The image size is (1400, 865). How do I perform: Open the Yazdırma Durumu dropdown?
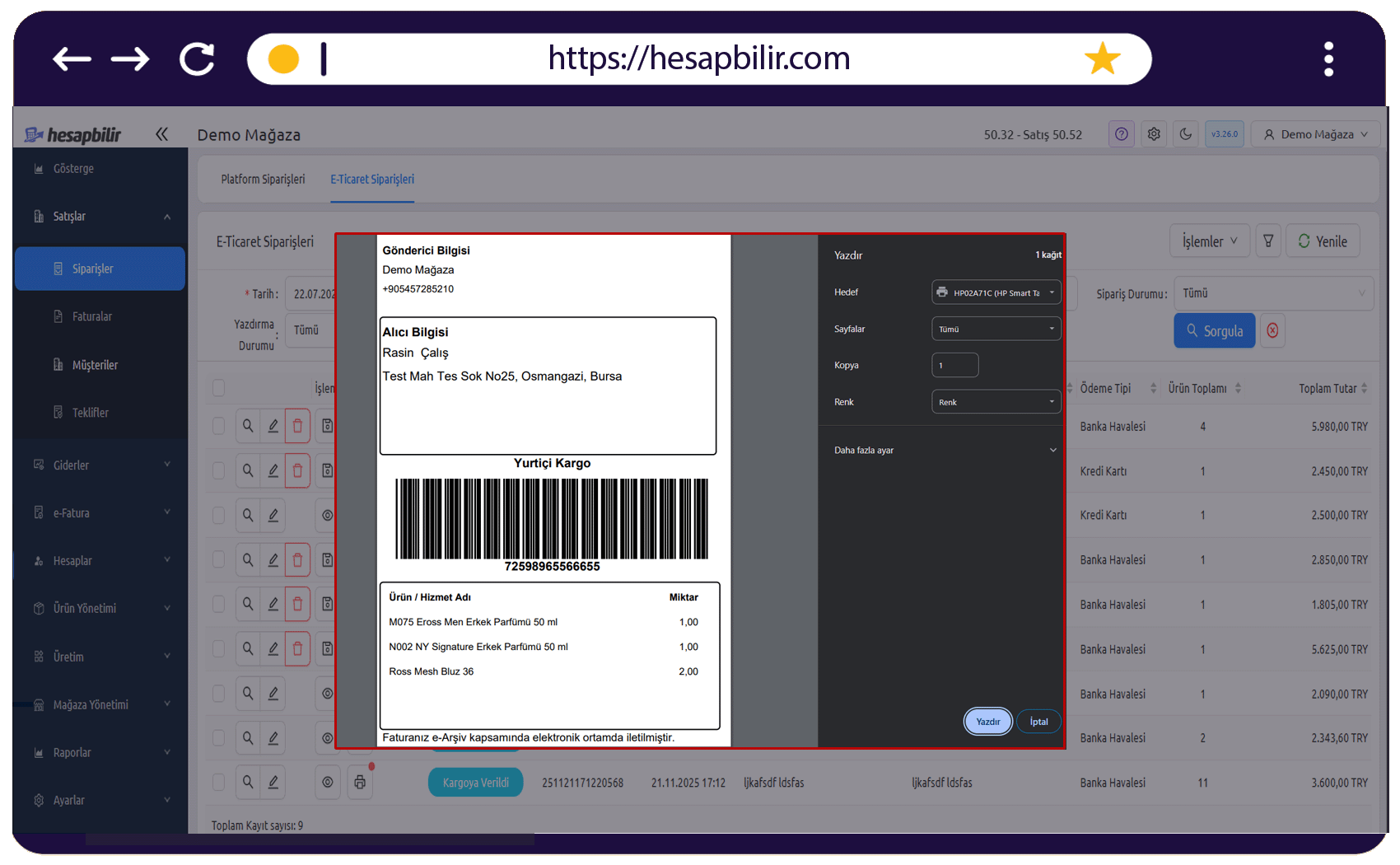[x=311, y=330]
